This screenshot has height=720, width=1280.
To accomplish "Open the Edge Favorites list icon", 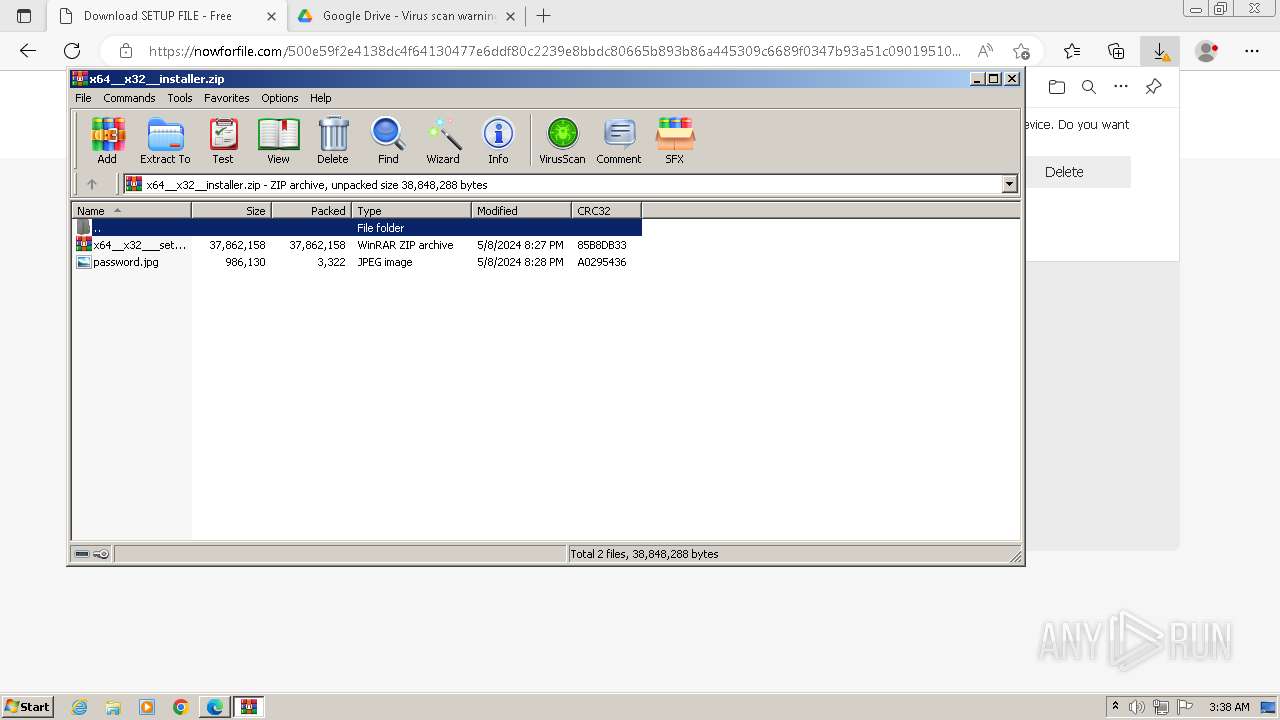I will tap(1072, 51).
